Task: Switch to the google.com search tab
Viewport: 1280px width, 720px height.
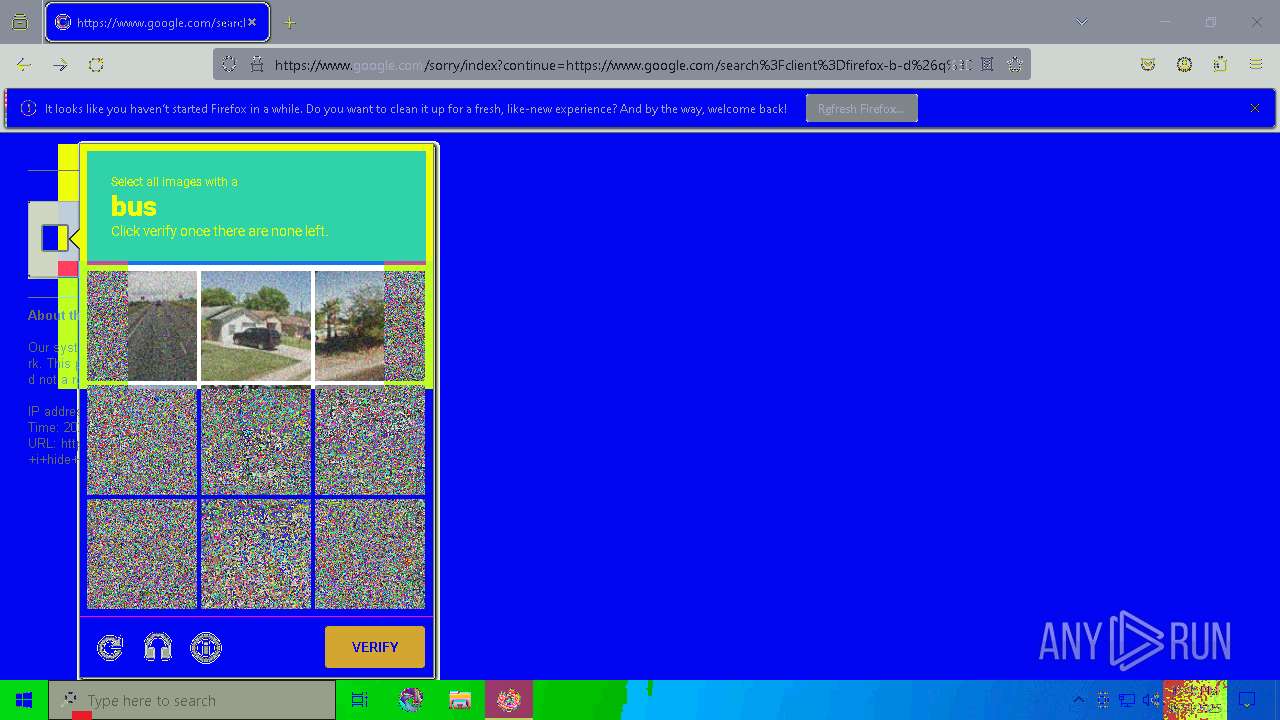Action: (x=157, y=22)
